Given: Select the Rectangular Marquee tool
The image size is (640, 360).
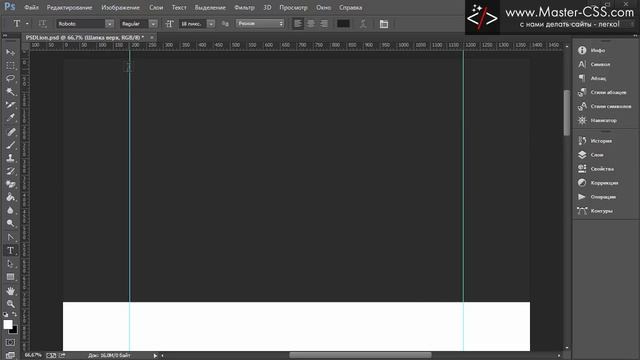Looking at the screenshot, I should tap(11, 66).
